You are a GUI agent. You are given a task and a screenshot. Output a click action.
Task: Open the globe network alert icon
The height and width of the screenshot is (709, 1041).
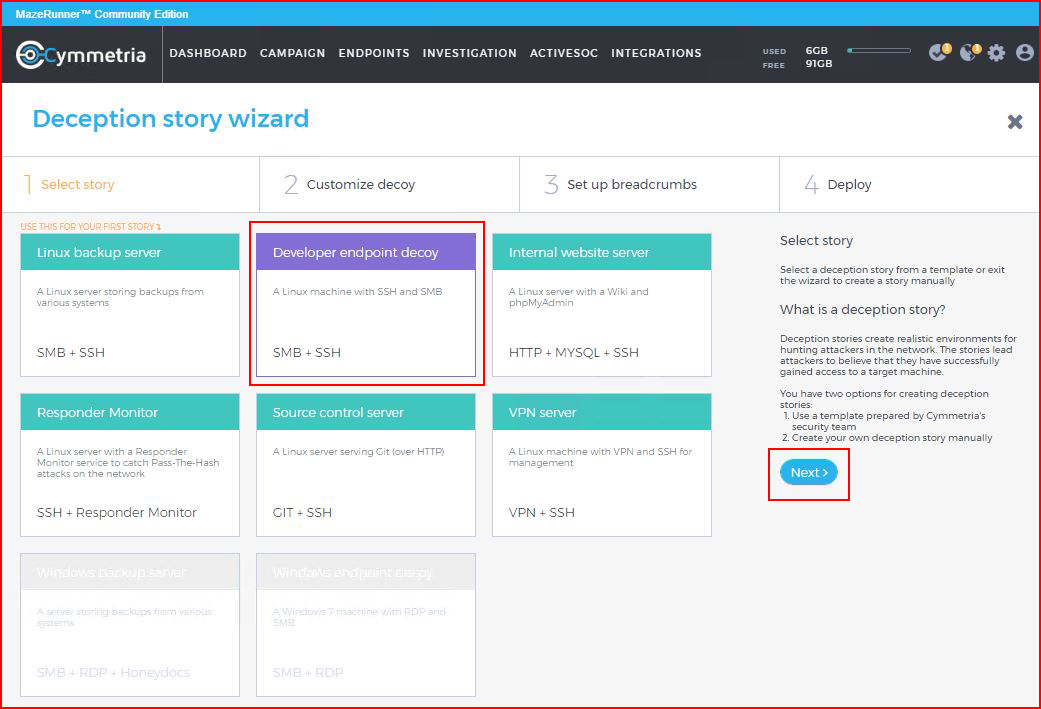pyautogui.click(x=970, y=52)
